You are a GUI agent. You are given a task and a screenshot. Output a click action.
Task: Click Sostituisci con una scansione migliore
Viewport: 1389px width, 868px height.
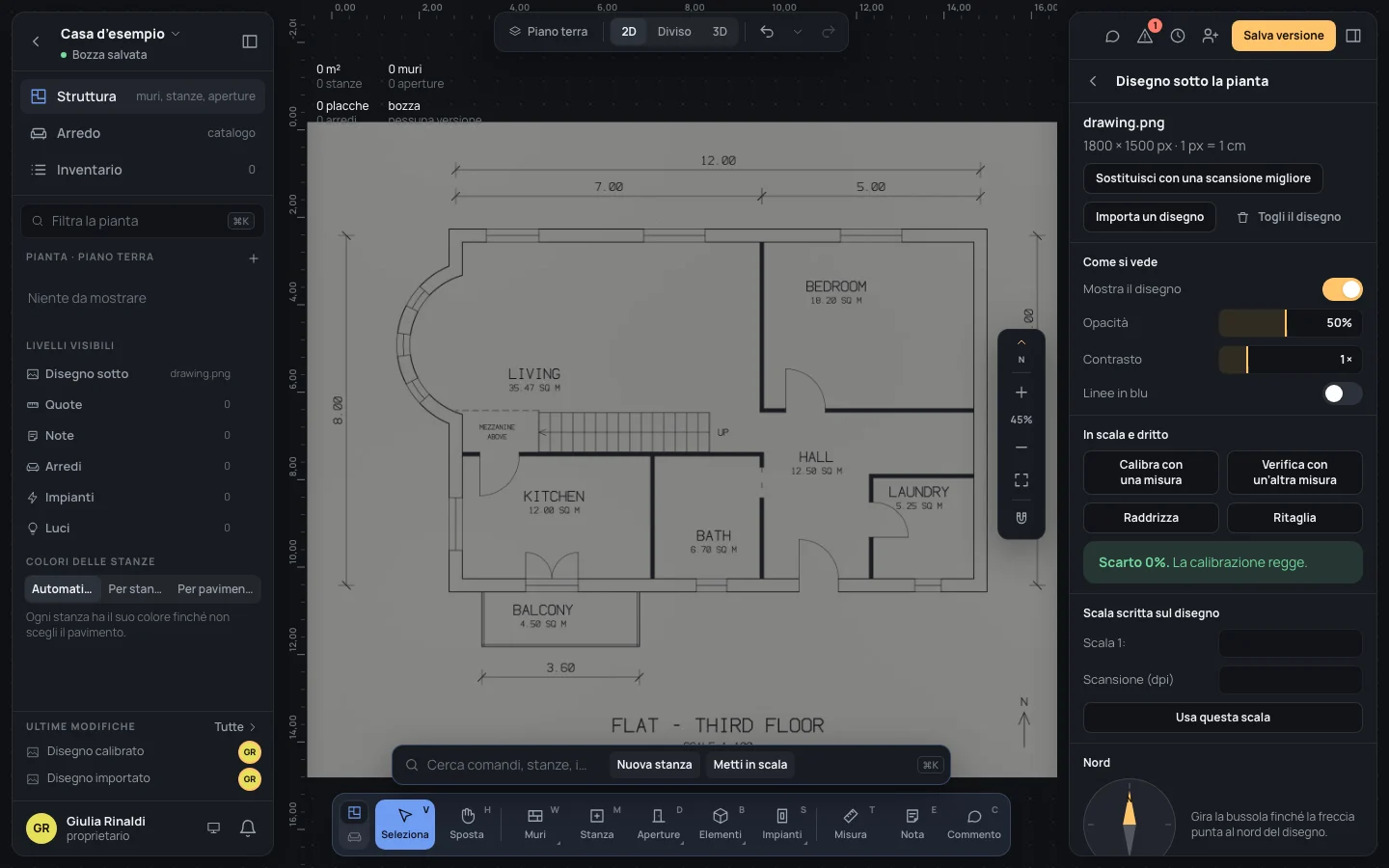click(x=1203, y=178)
